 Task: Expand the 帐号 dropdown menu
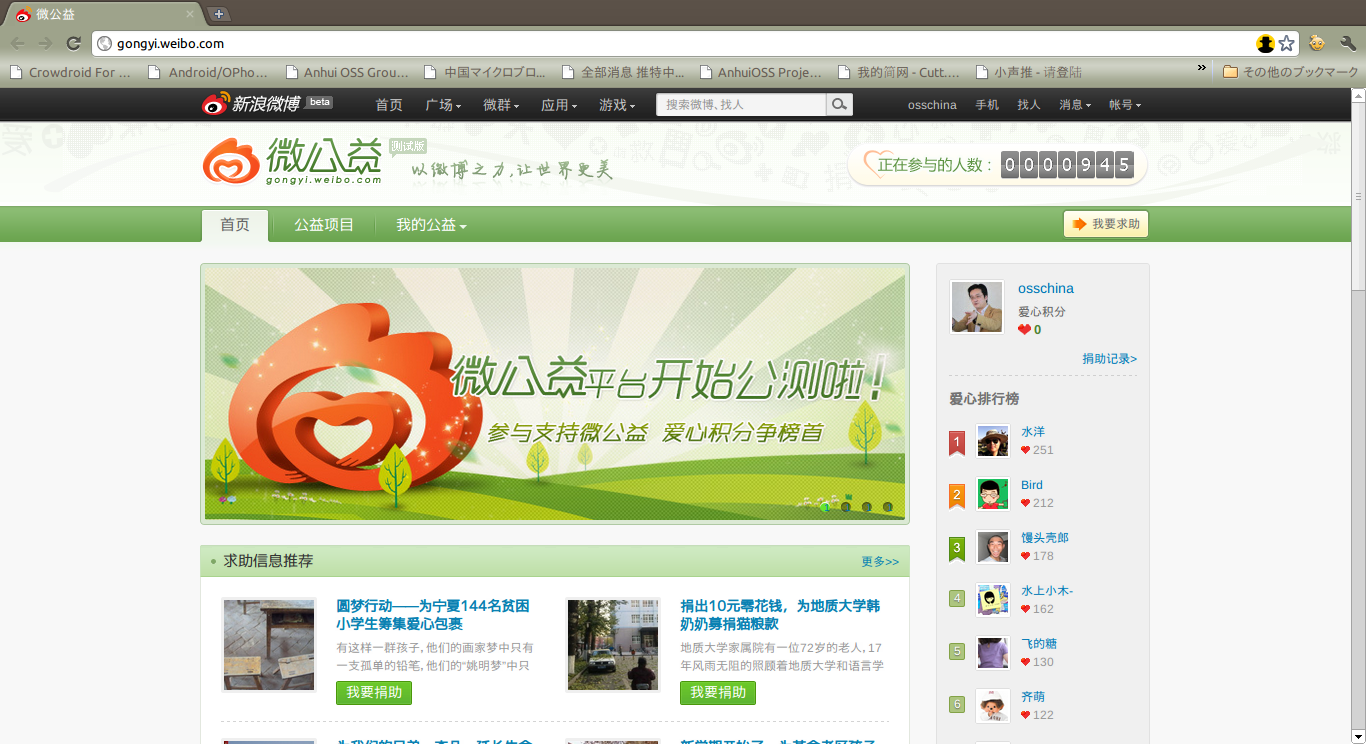pyautogui.click(x=1125, y=105)
